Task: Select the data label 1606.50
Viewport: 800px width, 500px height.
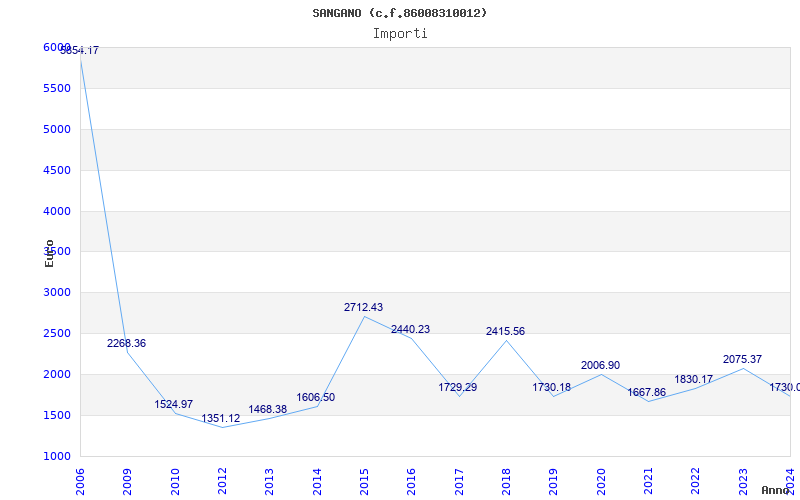Action: 316,397
